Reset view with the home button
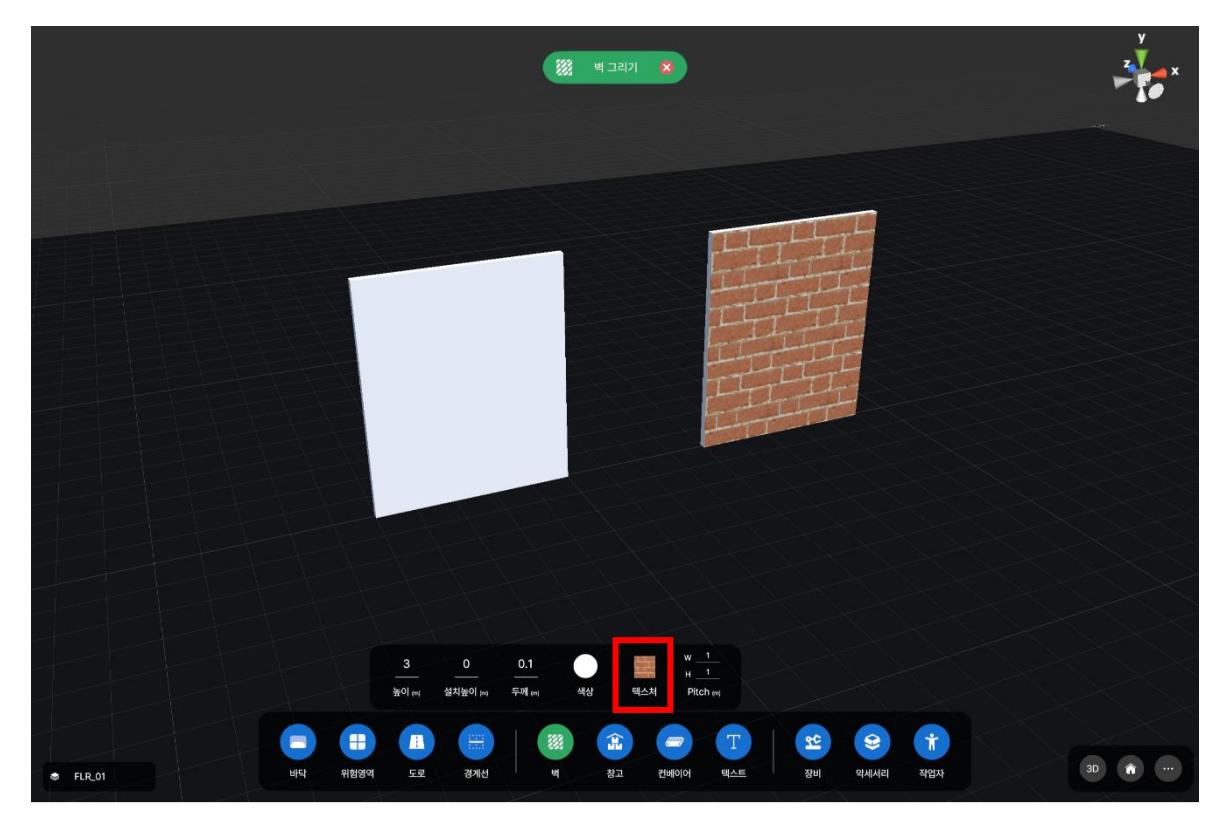 (x=1130, y=768)
